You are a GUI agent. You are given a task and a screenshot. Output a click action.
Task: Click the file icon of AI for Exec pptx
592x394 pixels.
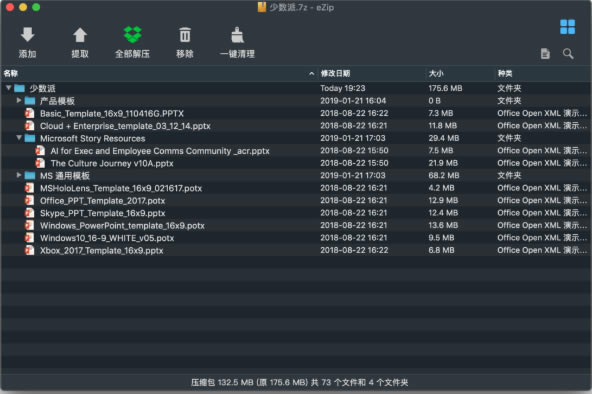point(40,151)
